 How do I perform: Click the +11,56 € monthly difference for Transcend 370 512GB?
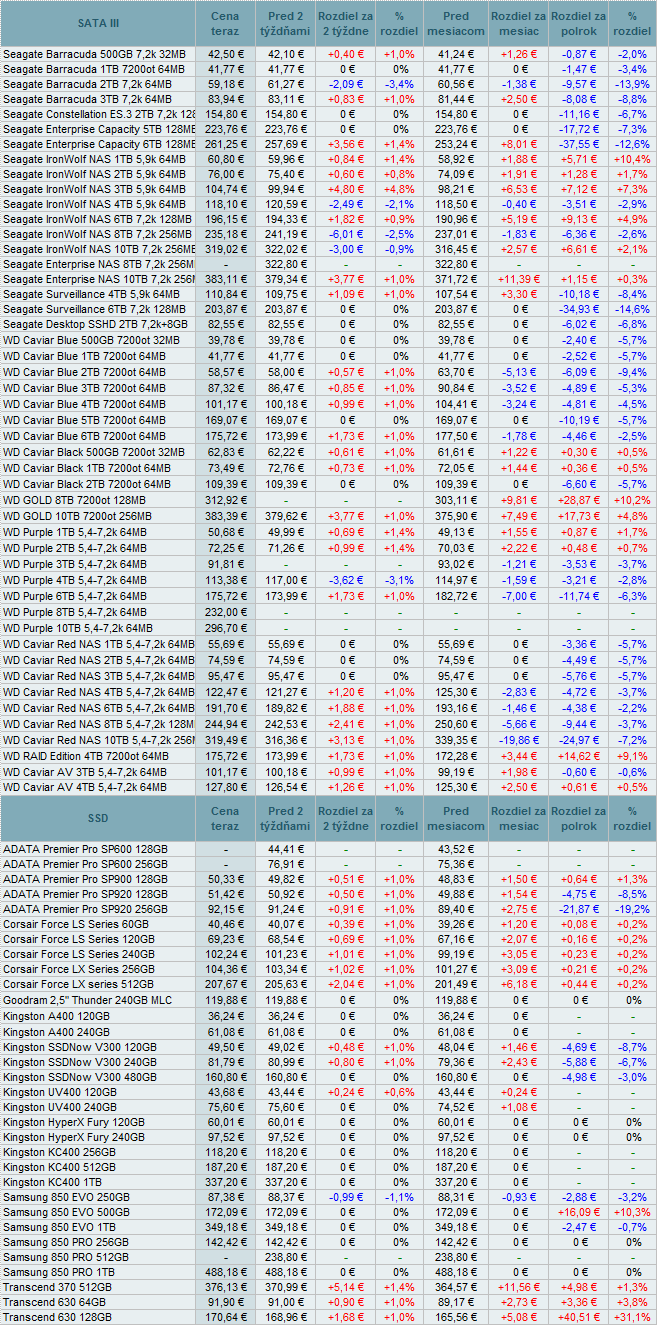pyautogui.click(x=519, y=1289)
